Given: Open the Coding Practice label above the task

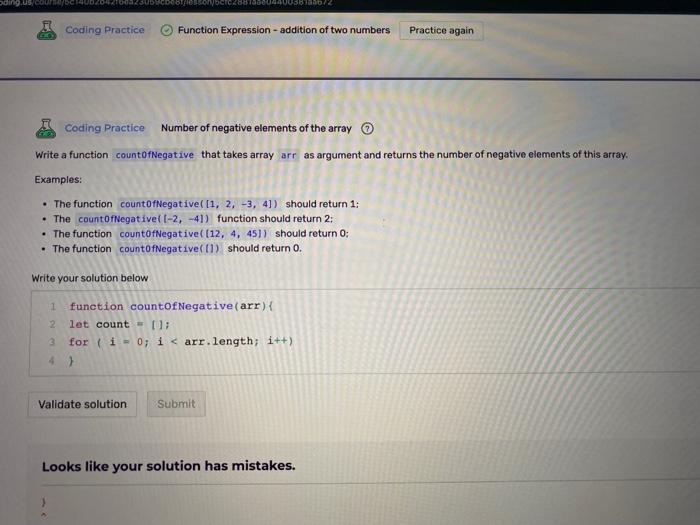Looking at the screenshot, I should coord(104,128).
